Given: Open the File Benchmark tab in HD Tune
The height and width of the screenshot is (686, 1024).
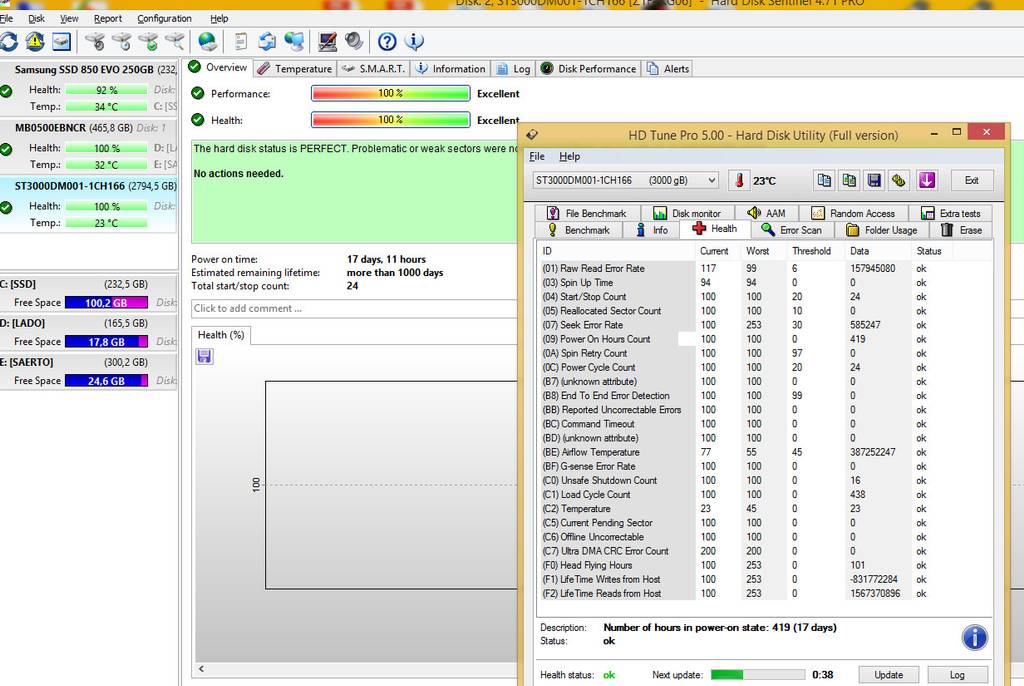Looking at the screenshot, I should 586,213.
